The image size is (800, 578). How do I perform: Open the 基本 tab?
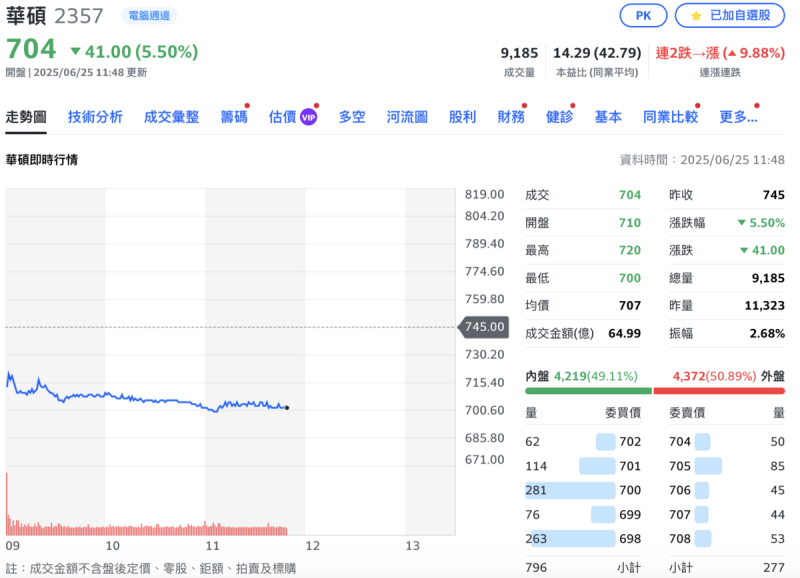(608, 117)
